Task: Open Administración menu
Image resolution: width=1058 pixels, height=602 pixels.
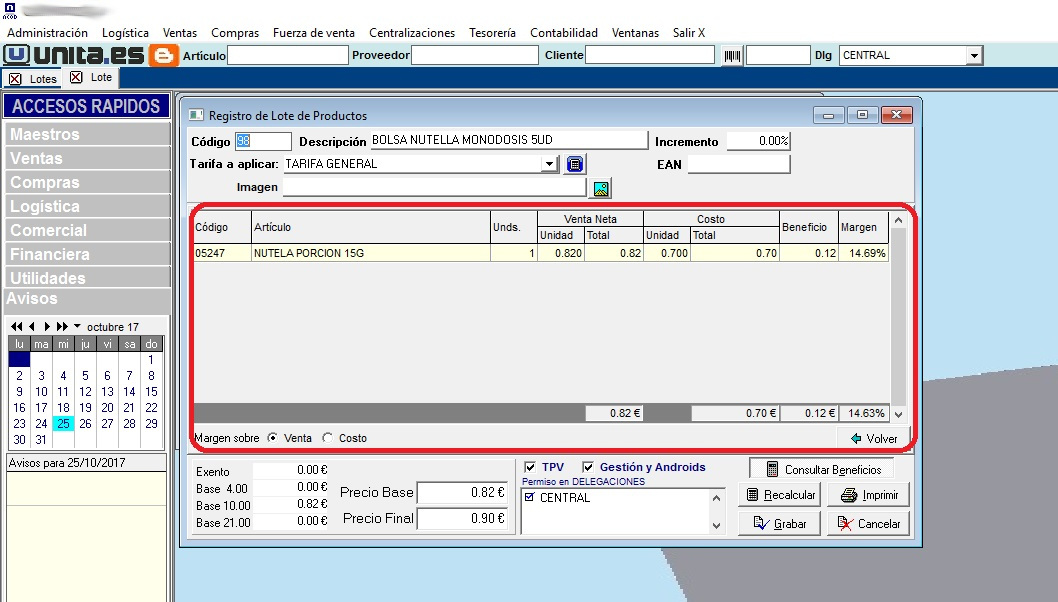Action: (x=47, y=32)
